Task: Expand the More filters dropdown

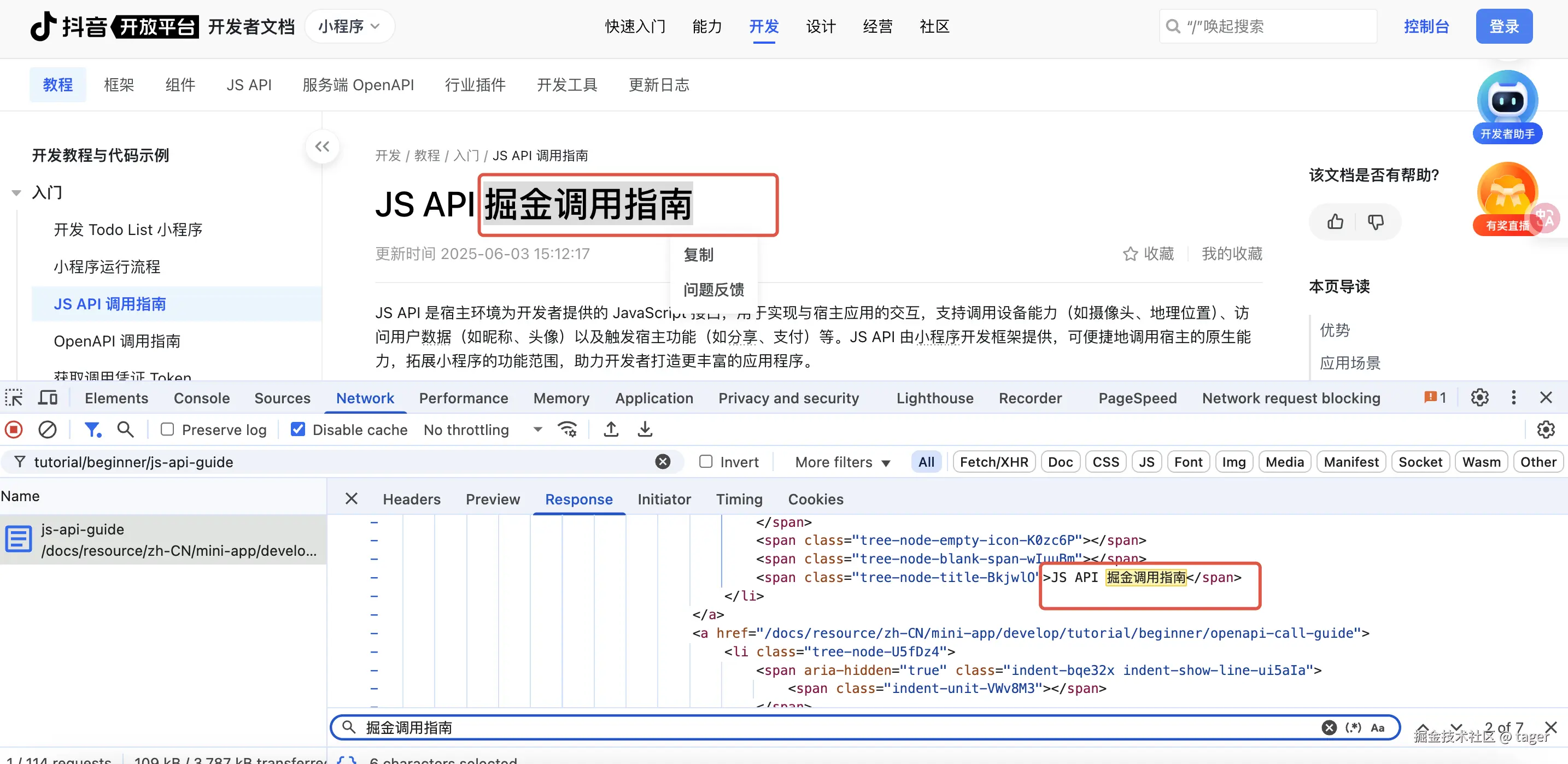Action: (842, 462)
